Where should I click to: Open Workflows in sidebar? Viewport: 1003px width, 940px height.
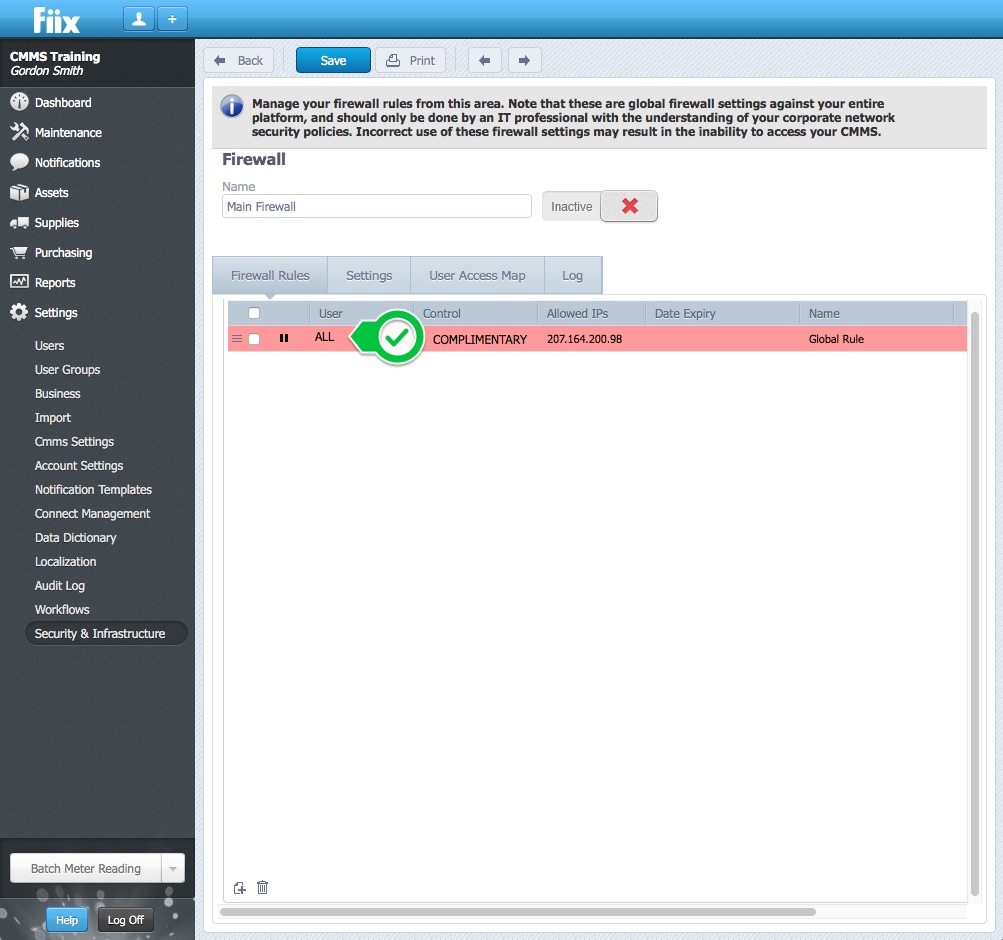[62, 609]
